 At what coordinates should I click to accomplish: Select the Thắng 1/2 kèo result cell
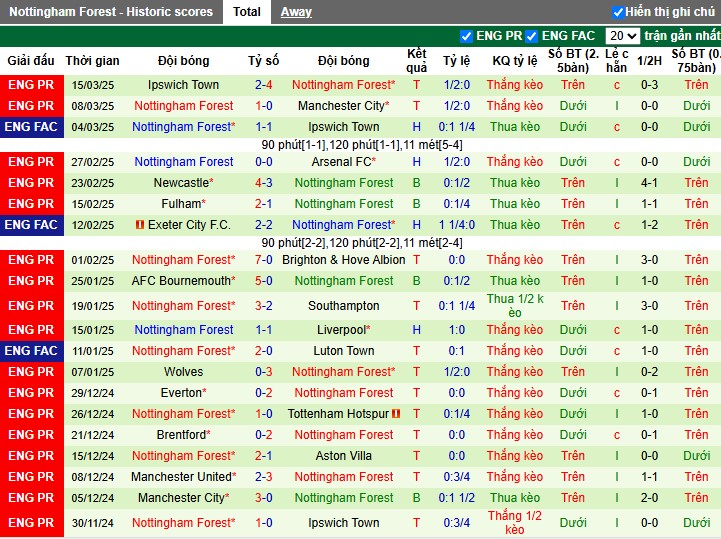[x=515, y=523]
